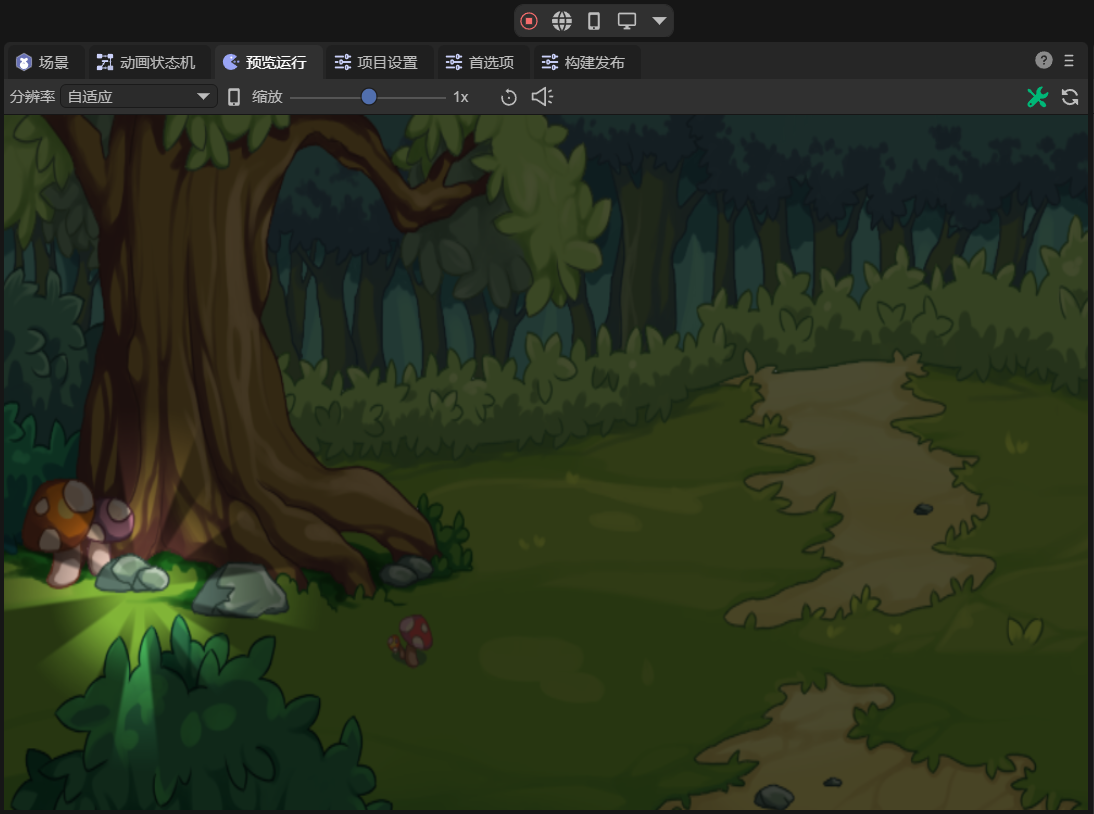Viewport: 1094px width, 814px height.
Task: Click the refresh preview icon
Action: click(x=1070, y=97)
